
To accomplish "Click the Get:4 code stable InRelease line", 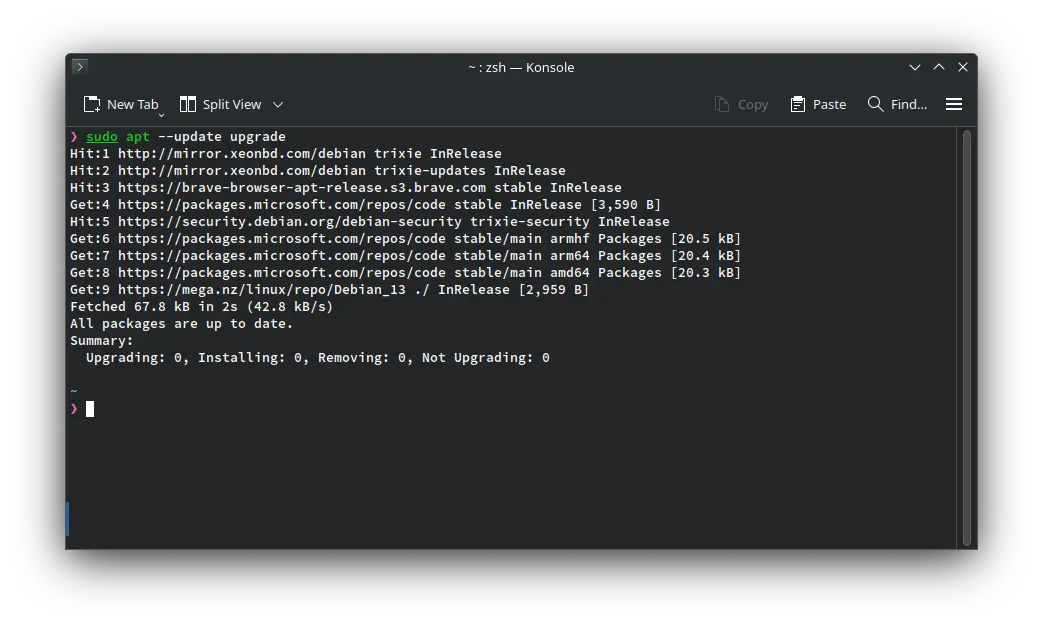I will [x=365, y=205].
